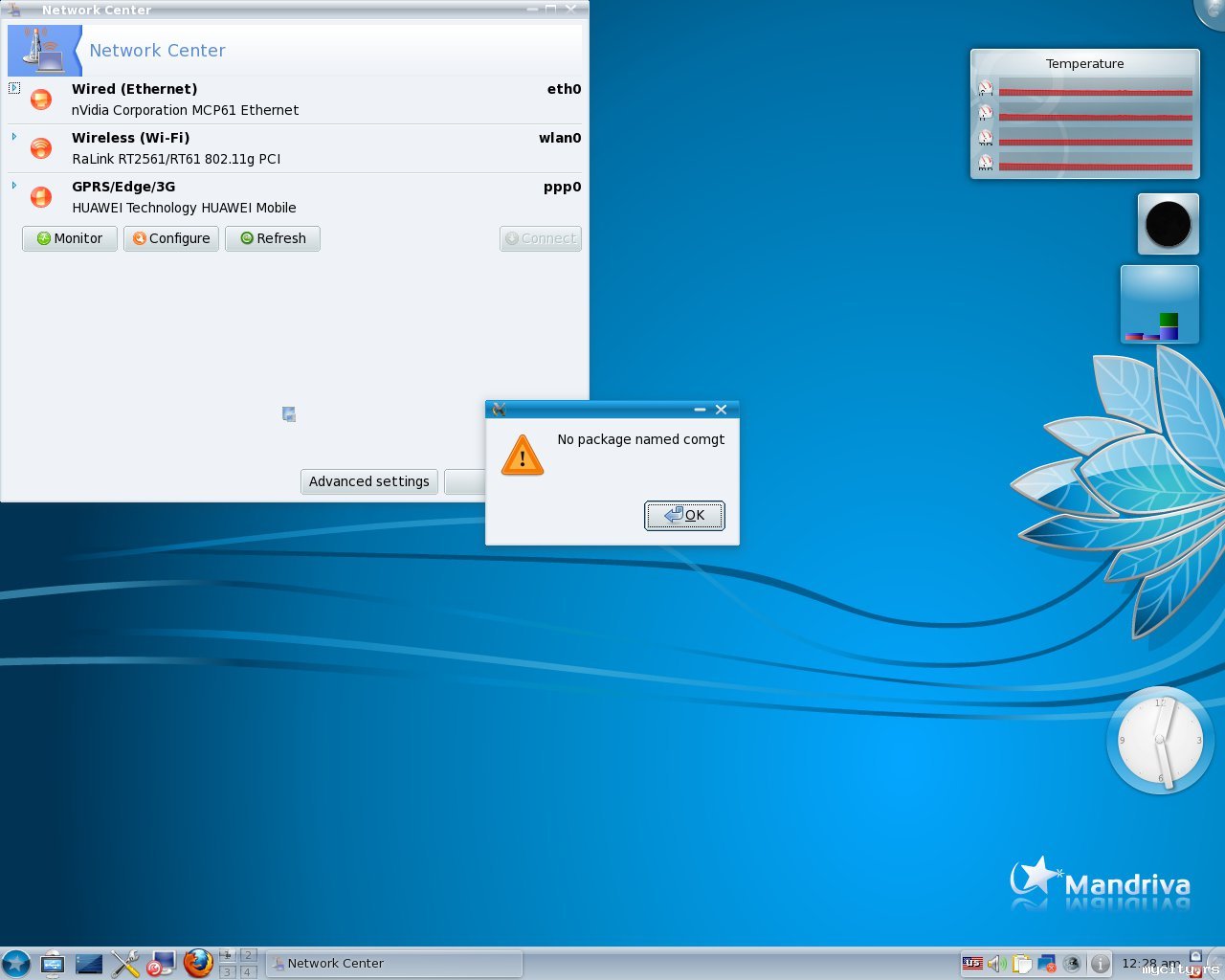The width and height of the screenshot is (1225, 980).
Task: Click the wlan0 interface label
Action: coord(560,138)
